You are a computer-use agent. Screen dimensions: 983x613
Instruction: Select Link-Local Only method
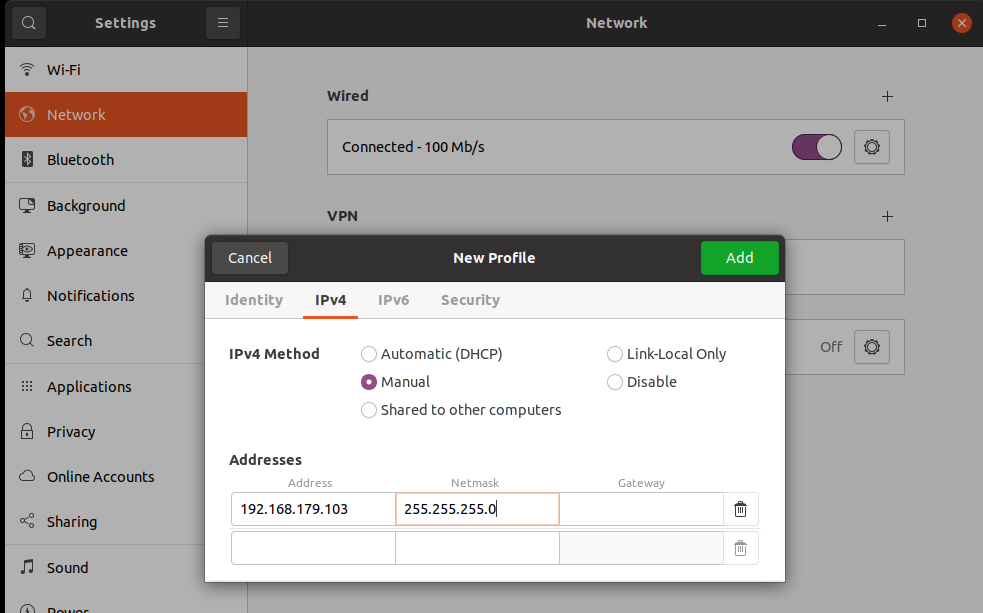pos(615,354)
